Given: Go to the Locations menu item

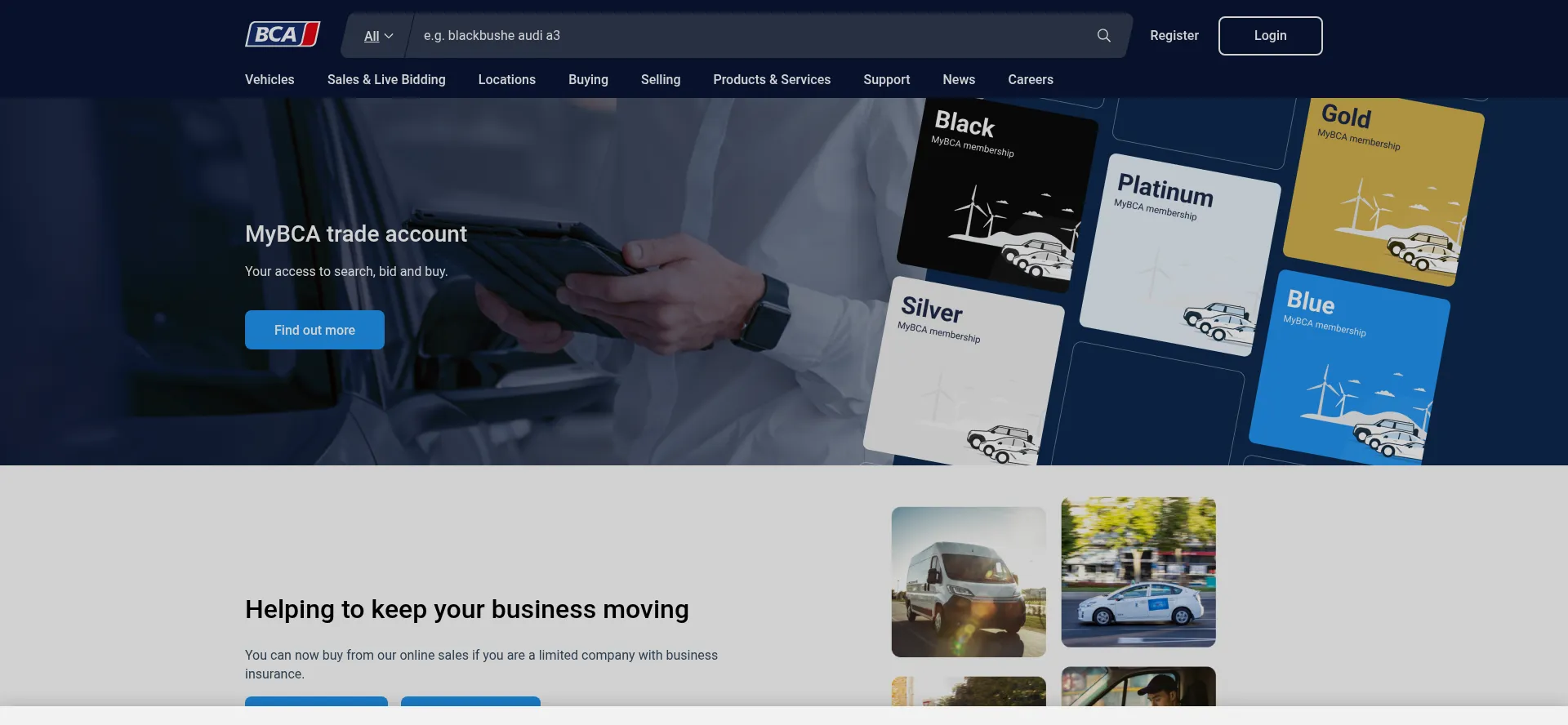Looking at the screenshot, I should (x=506, y=80).
